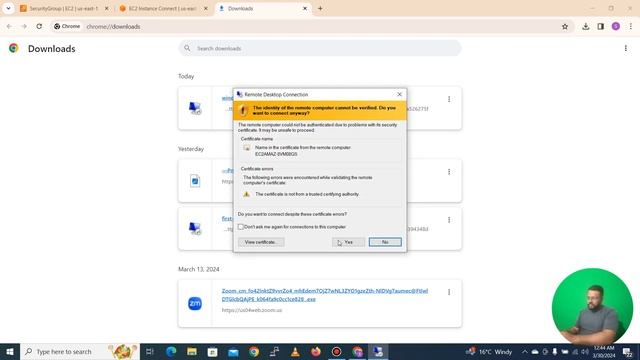
Task: Open the red recorder app taskbar icon
Action: [336, 351]
